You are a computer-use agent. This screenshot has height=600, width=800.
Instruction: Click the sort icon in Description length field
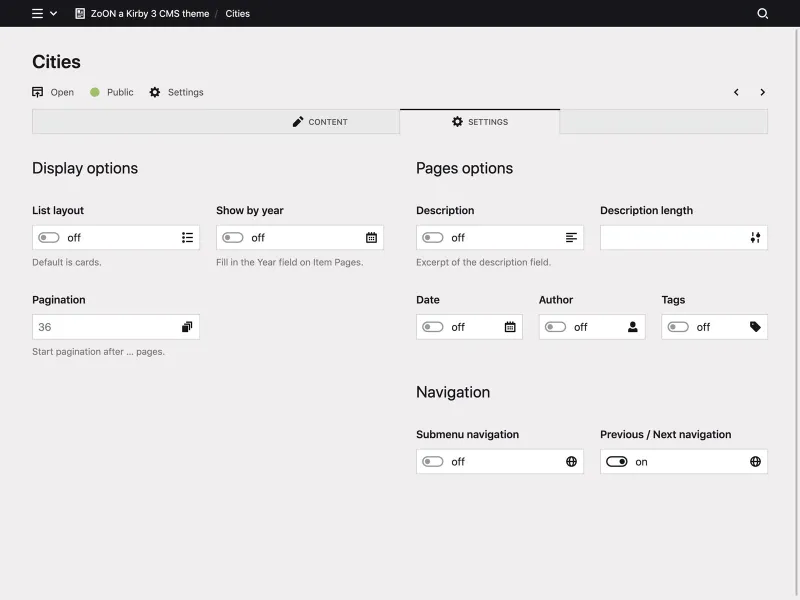755,237
